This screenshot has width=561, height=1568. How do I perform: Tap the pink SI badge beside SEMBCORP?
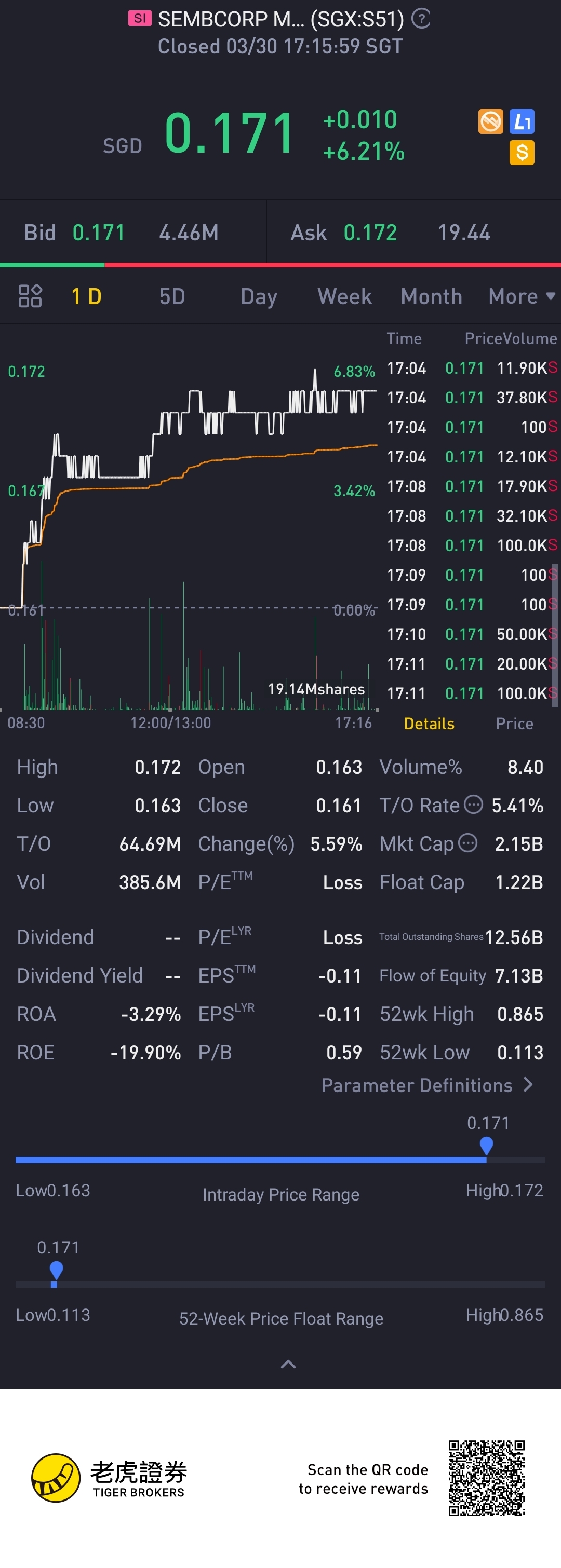tap(140, 18)
